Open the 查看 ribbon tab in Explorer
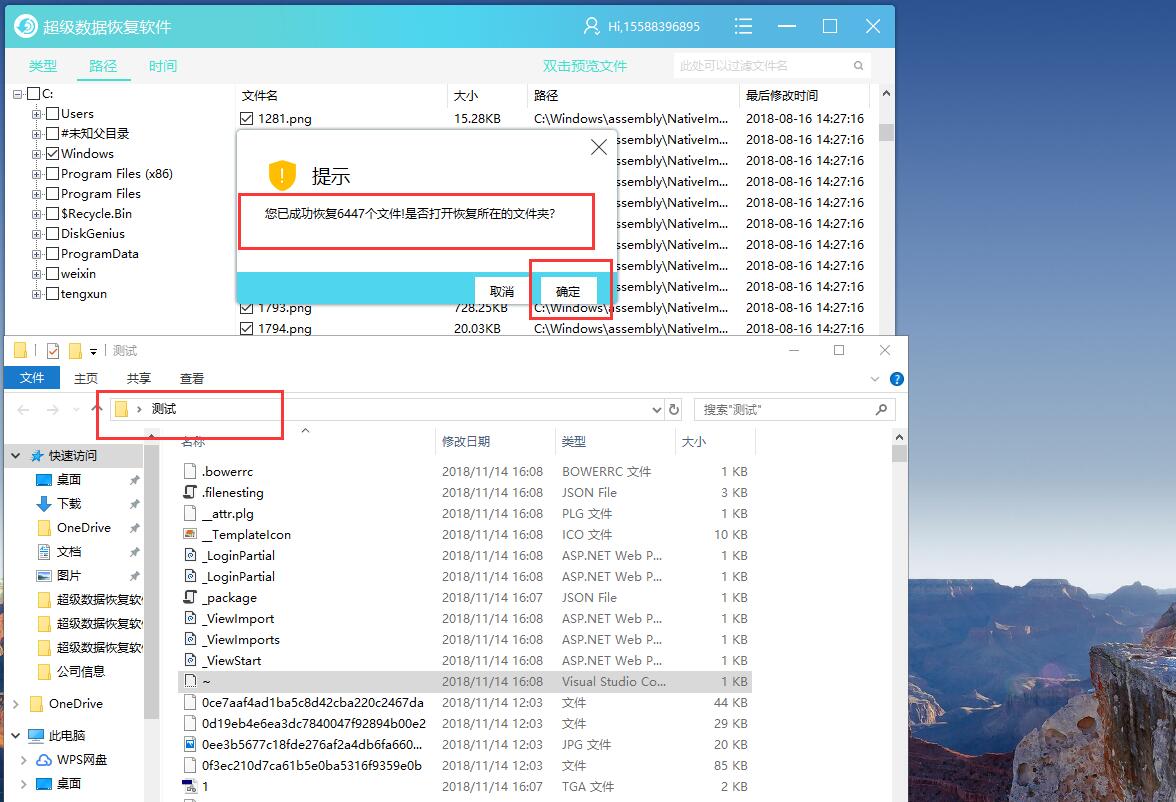Image resolution: width=1176 pixels, height=802 pixels. pos(191,378)
